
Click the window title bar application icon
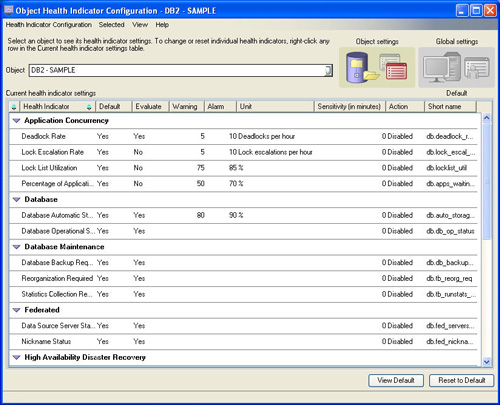coord(8,10)
